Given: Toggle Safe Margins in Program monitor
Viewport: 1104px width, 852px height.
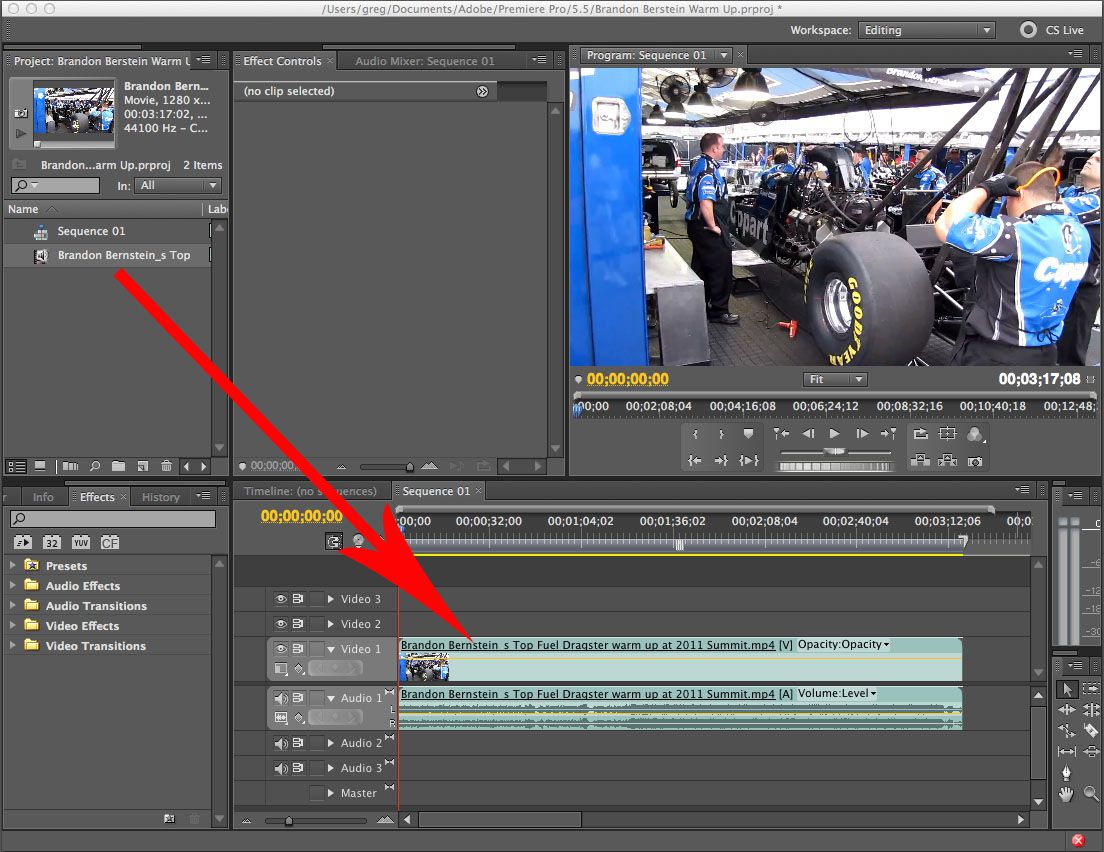Looking at the screenshot, I should coord(948,434).
